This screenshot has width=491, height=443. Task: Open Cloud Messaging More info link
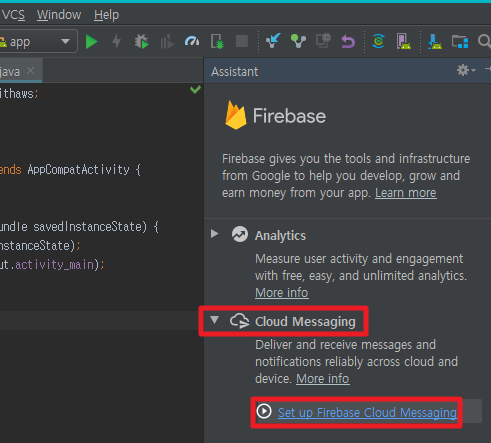[323, 379]
